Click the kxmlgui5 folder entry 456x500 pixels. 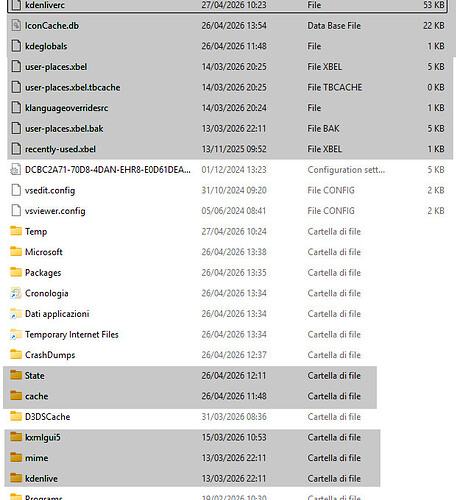[x=192, y=437]
